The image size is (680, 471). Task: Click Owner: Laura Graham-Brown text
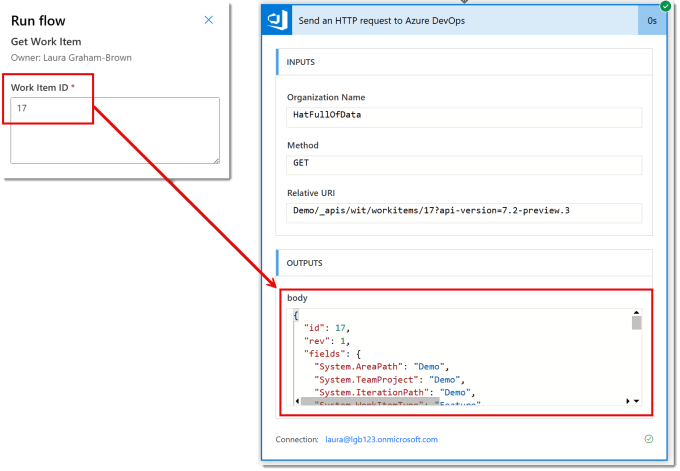71,58
